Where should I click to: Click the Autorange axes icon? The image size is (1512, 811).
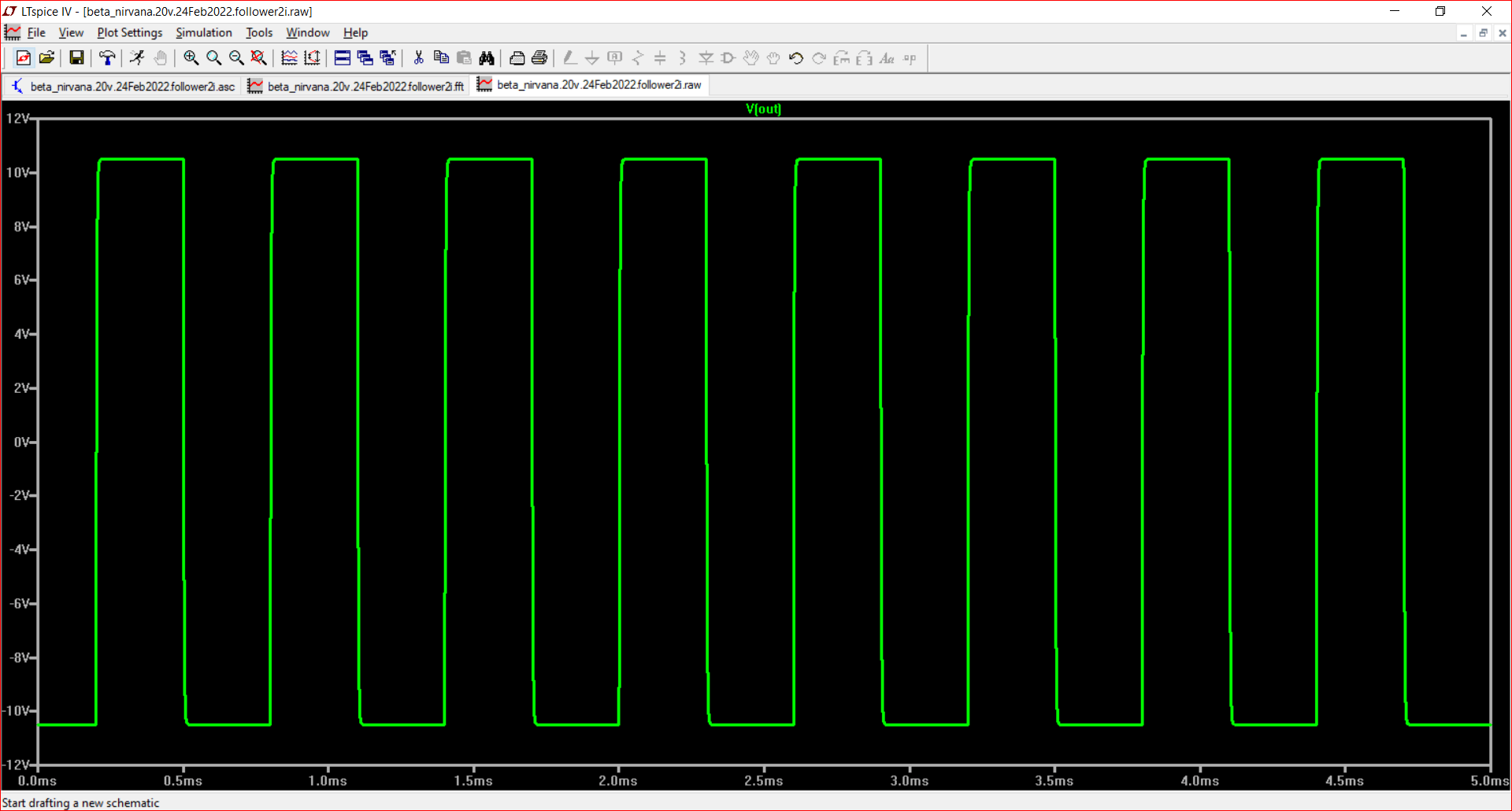pos(312,58)
